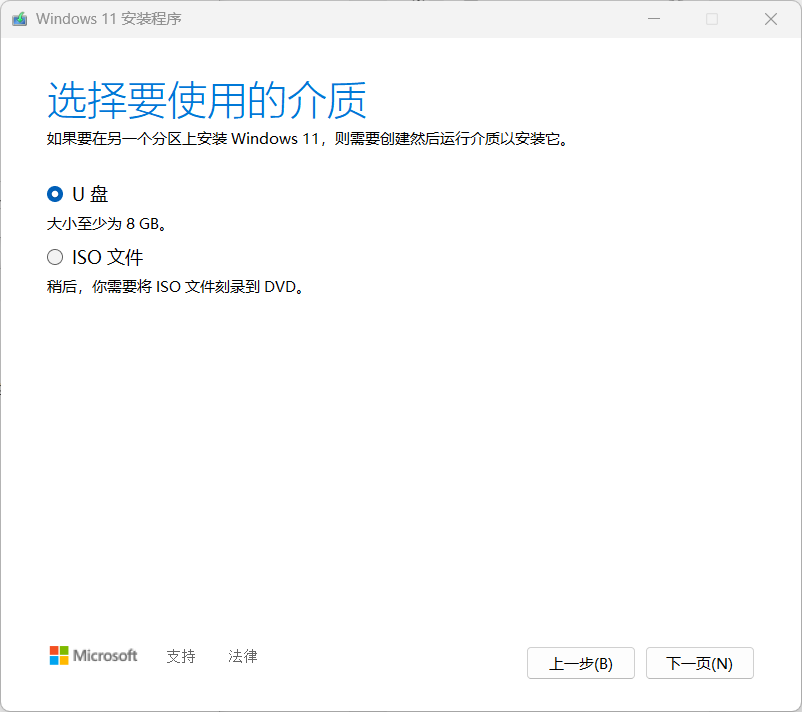Click the 下一页(N) button

click(x=699, y=663)
